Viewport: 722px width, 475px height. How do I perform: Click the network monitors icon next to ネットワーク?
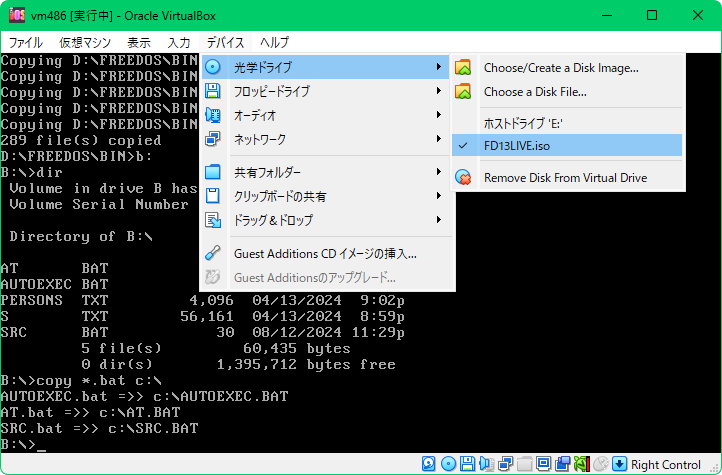click(x=213, y=139)
